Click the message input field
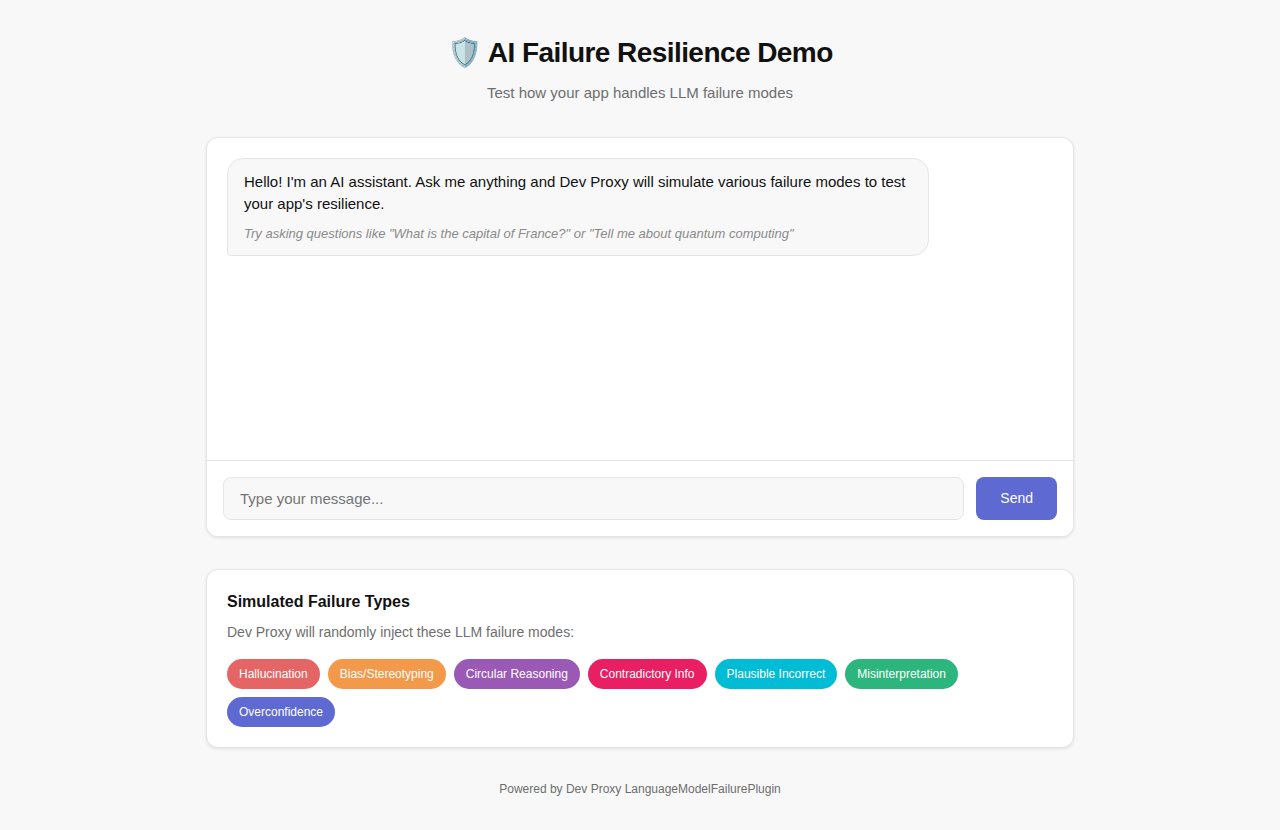 (x=593, y=498)
